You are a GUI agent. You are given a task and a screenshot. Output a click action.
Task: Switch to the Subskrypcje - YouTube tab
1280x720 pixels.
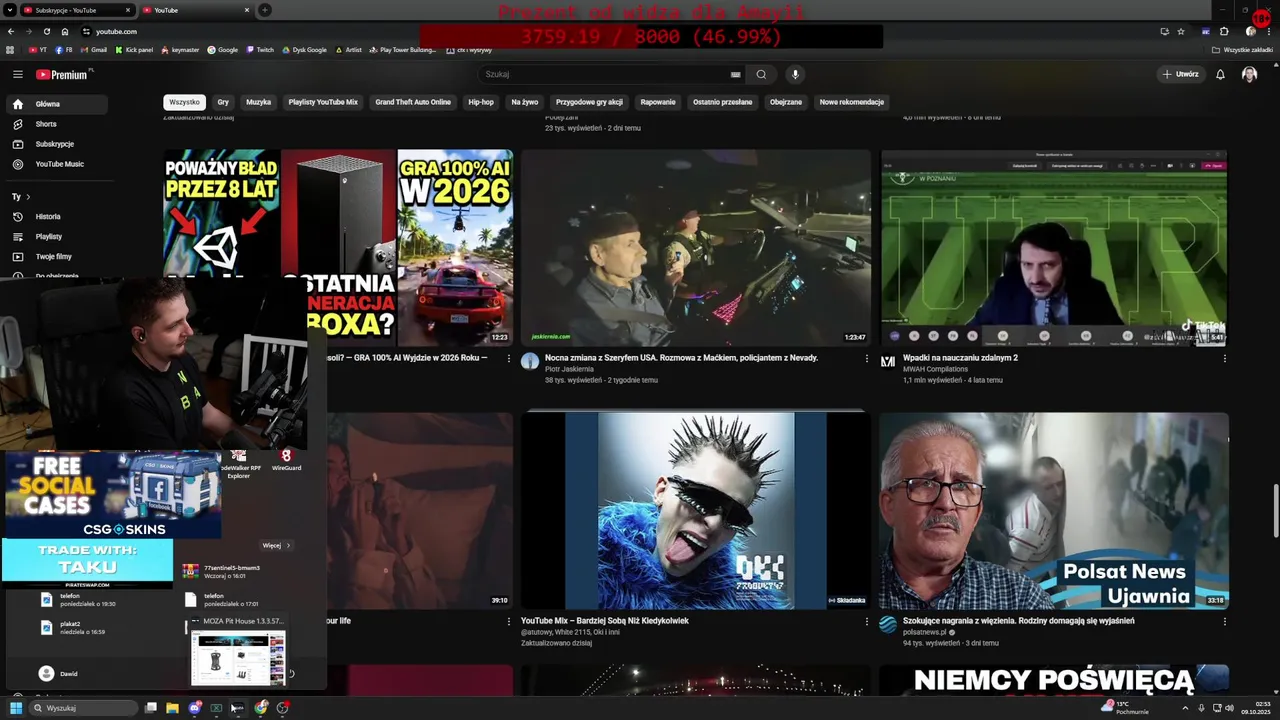click(76, 10)
